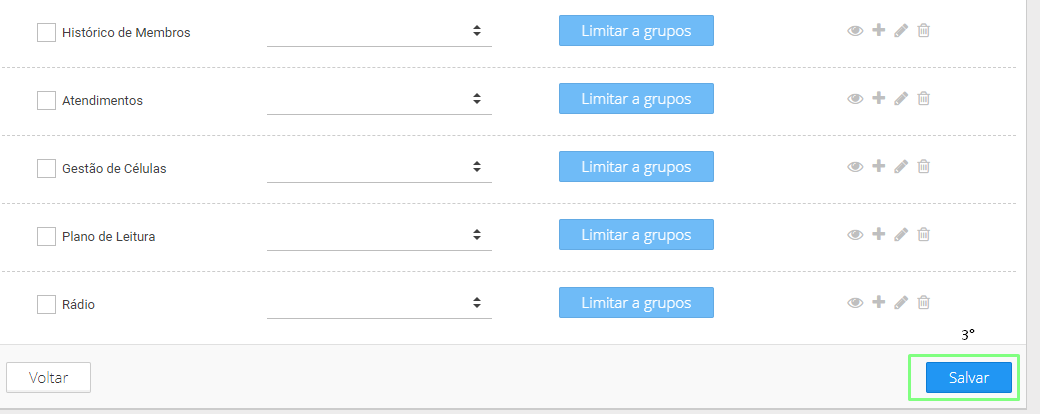Click the pencil icon in the Rádio row

pyautogui.click(x=901, y=303)
